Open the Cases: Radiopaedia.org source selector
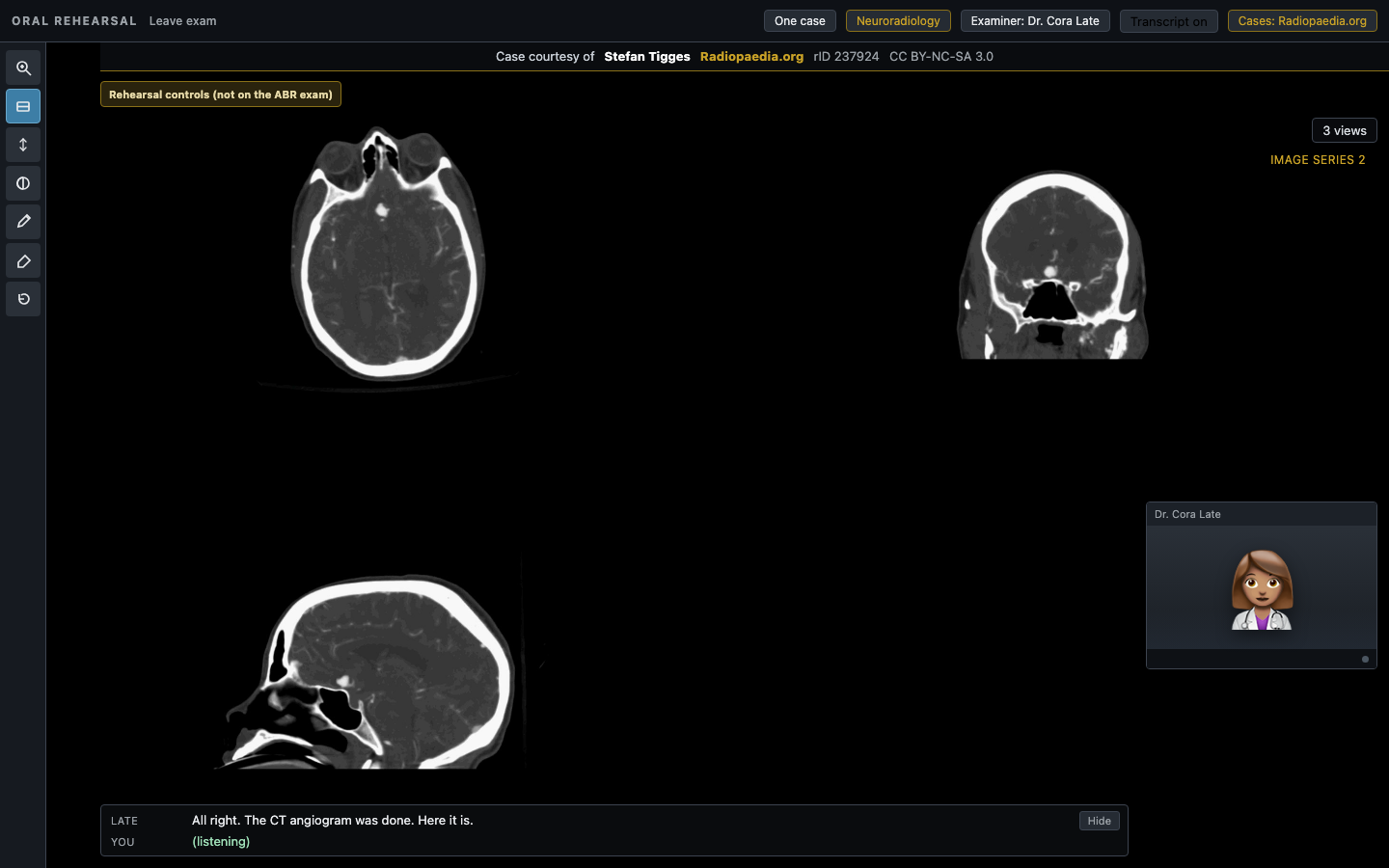The width and height of the screenshot is (1389, 868). 1302,21
